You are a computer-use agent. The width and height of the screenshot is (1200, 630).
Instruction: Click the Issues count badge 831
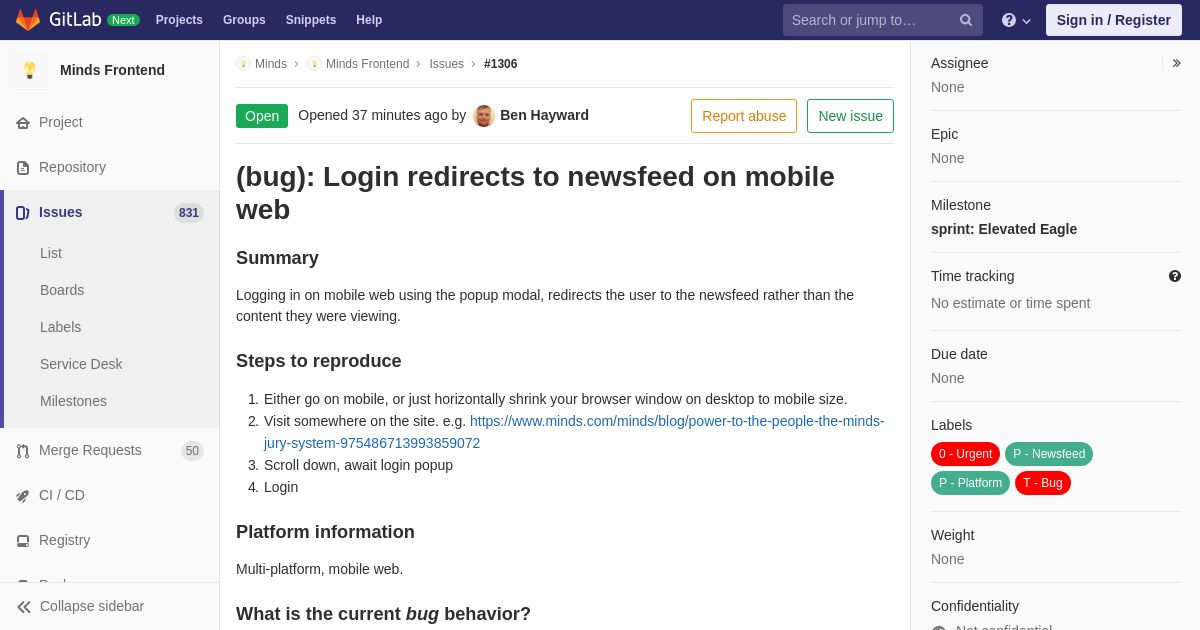[189, 213]
